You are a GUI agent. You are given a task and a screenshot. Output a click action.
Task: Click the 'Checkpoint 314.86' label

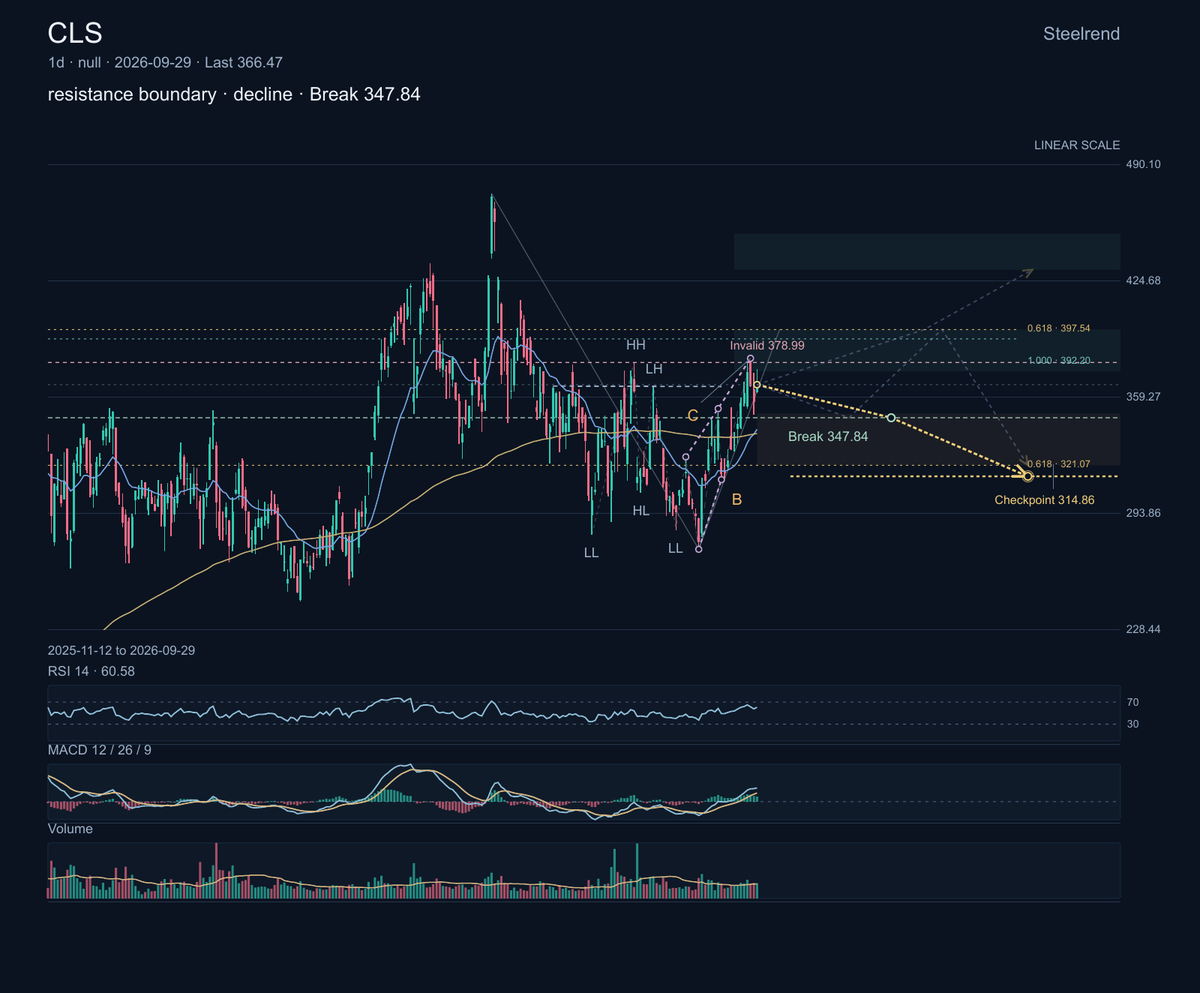click(1044, 499)
